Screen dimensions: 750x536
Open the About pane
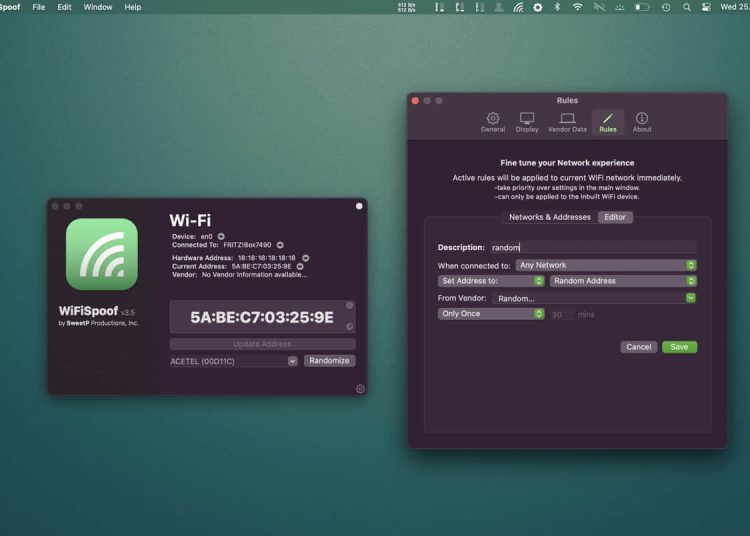642,122
